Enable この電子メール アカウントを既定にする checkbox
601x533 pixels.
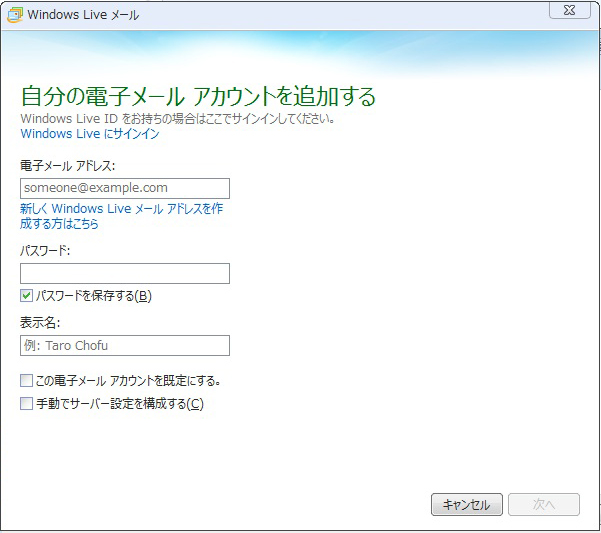tap(26, 381)
